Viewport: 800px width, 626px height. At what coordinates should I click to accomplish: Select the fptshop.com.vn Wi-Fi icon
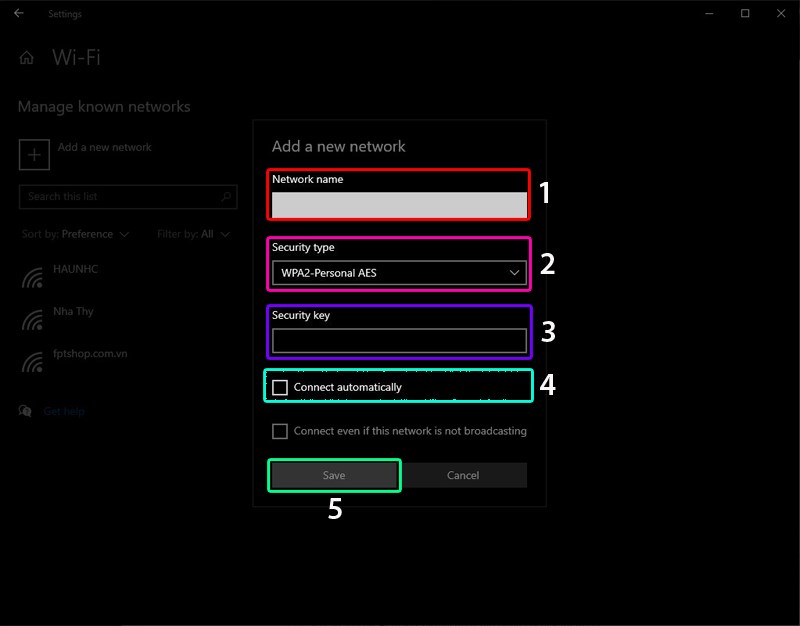[x=32, y=363]
